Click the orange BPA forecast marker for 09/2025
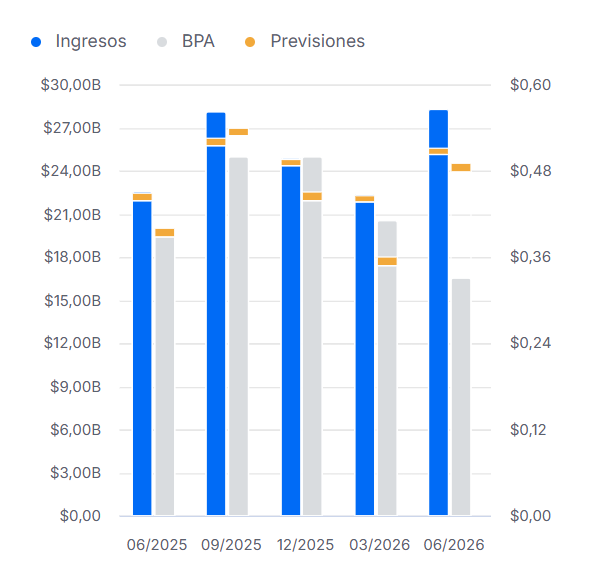Screen dimensions: 600x585 [x=238, y=132]
